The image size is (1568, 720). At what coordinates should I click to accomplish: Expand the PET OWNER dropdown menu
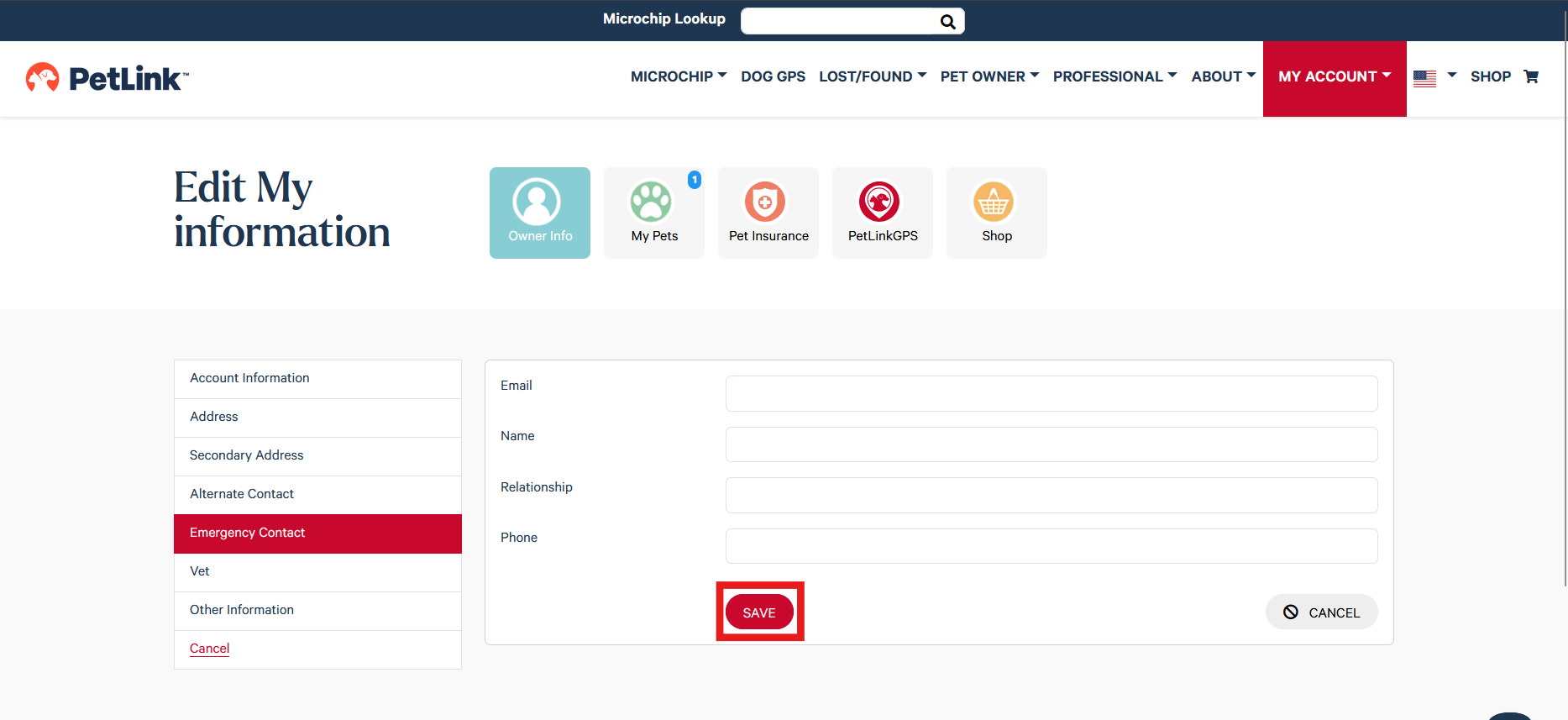click(x=989, y=76)
